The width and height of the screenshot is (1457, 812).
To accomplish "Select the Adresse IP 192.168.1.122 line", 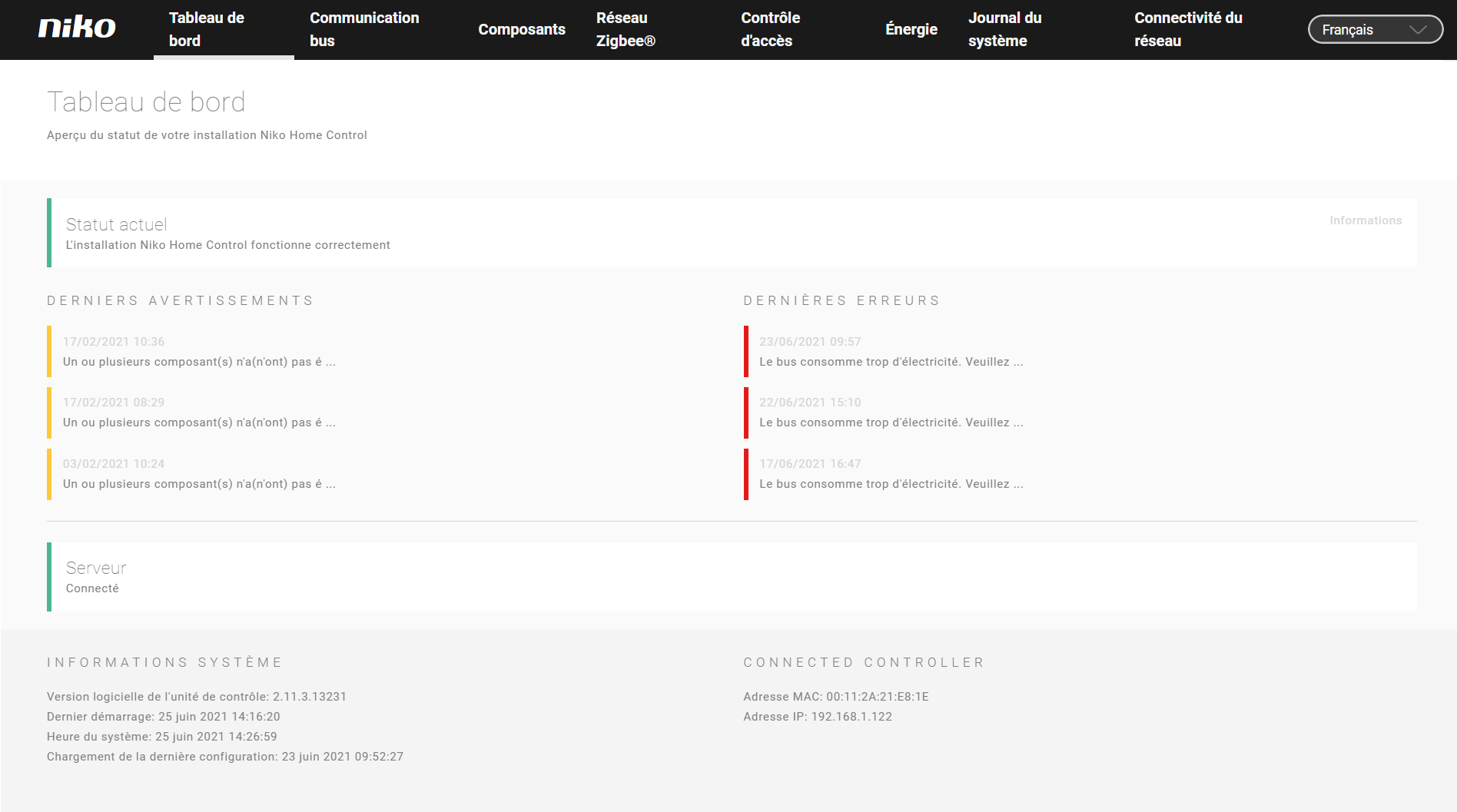I will tap(818, 717).
